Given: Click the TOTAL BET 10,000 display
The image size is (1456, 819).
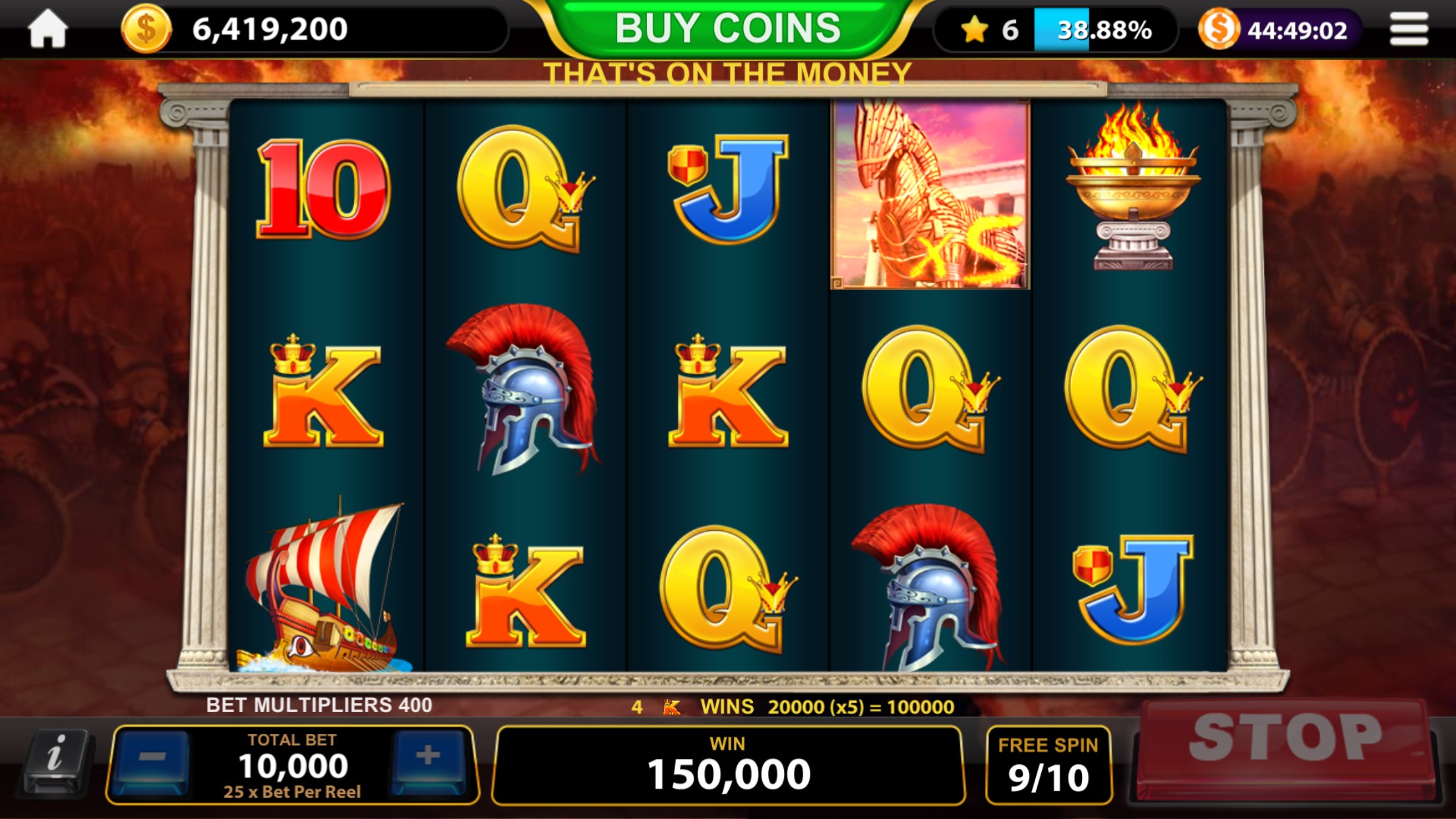Looking at the screenshot, I should coord(293,765).
